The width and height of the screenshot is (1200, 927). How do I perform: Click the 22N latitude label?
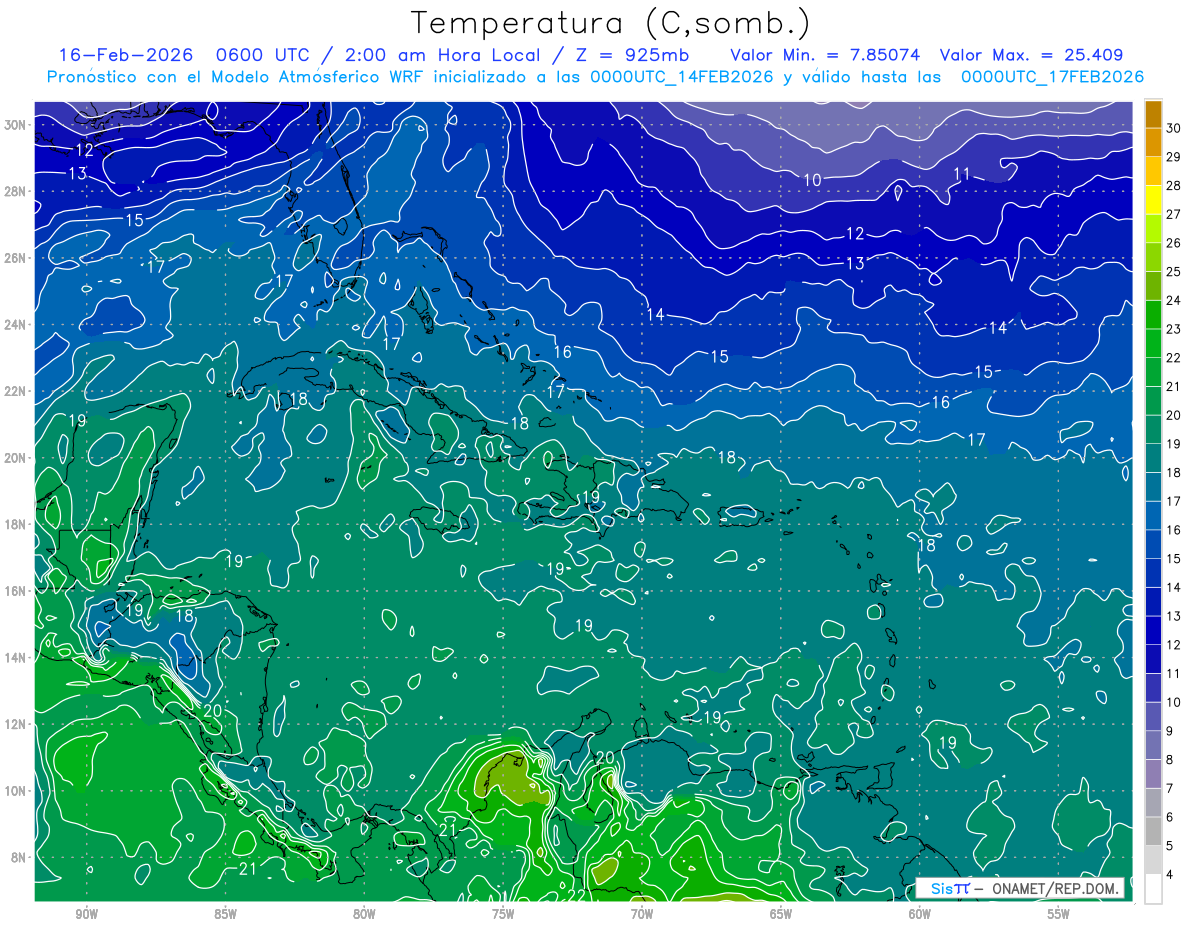(15, 391)
